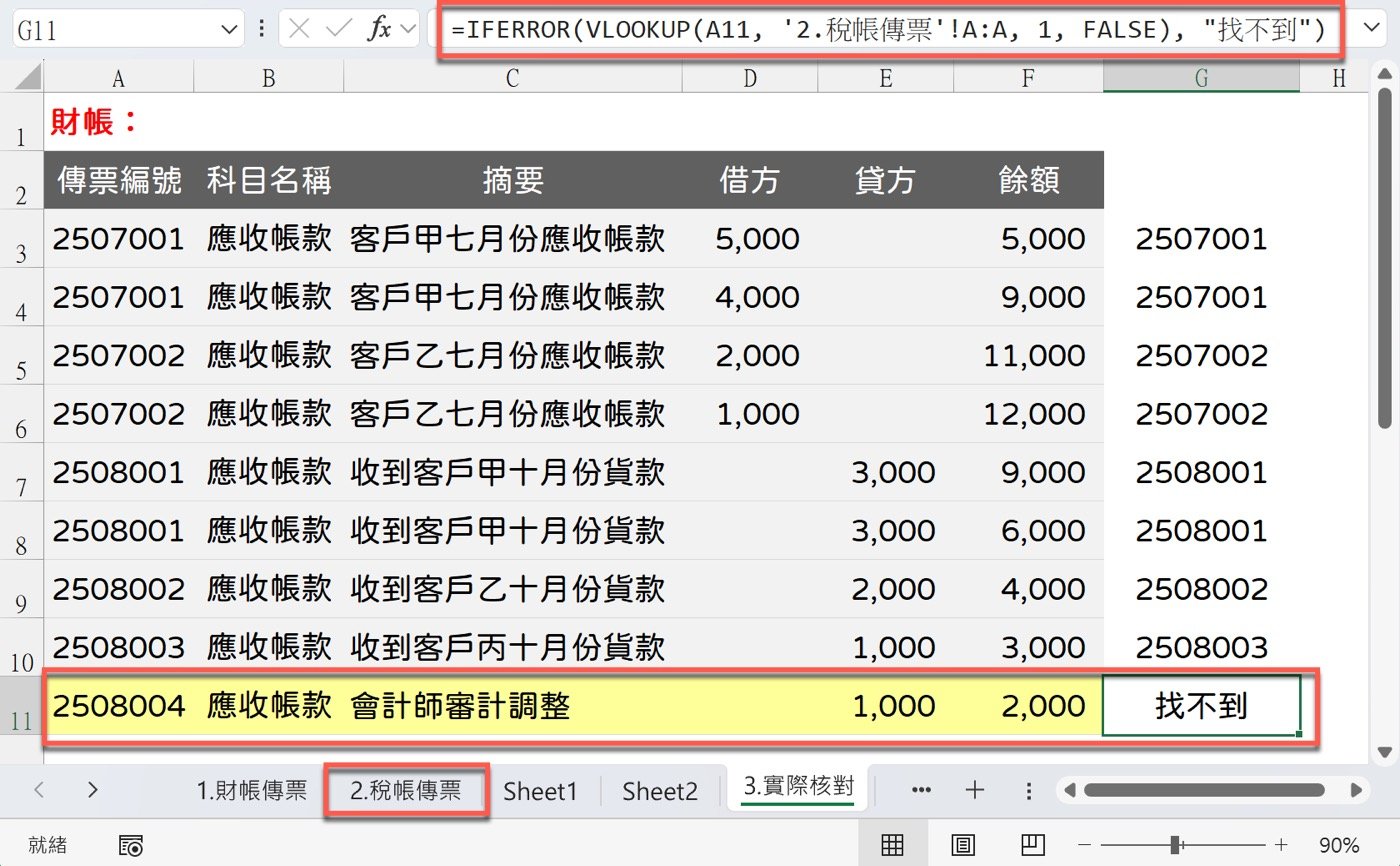Click the horizontal scrollbar right arrow
This screenshot has width=1400, height=866.
click(x=1356, y=790)
